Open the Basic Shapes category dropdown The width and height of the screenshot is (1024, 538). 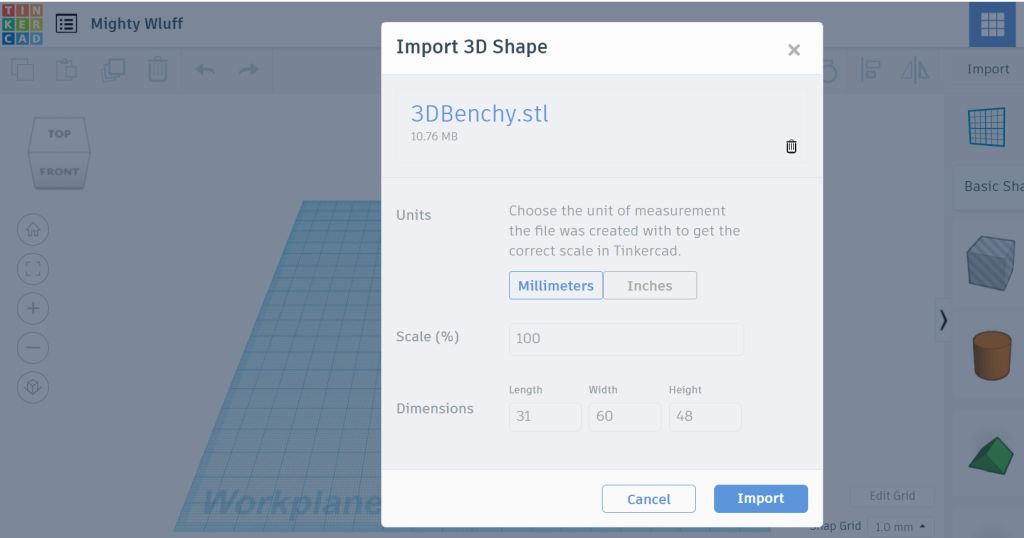pyautogui.click(x=990, y=187)
